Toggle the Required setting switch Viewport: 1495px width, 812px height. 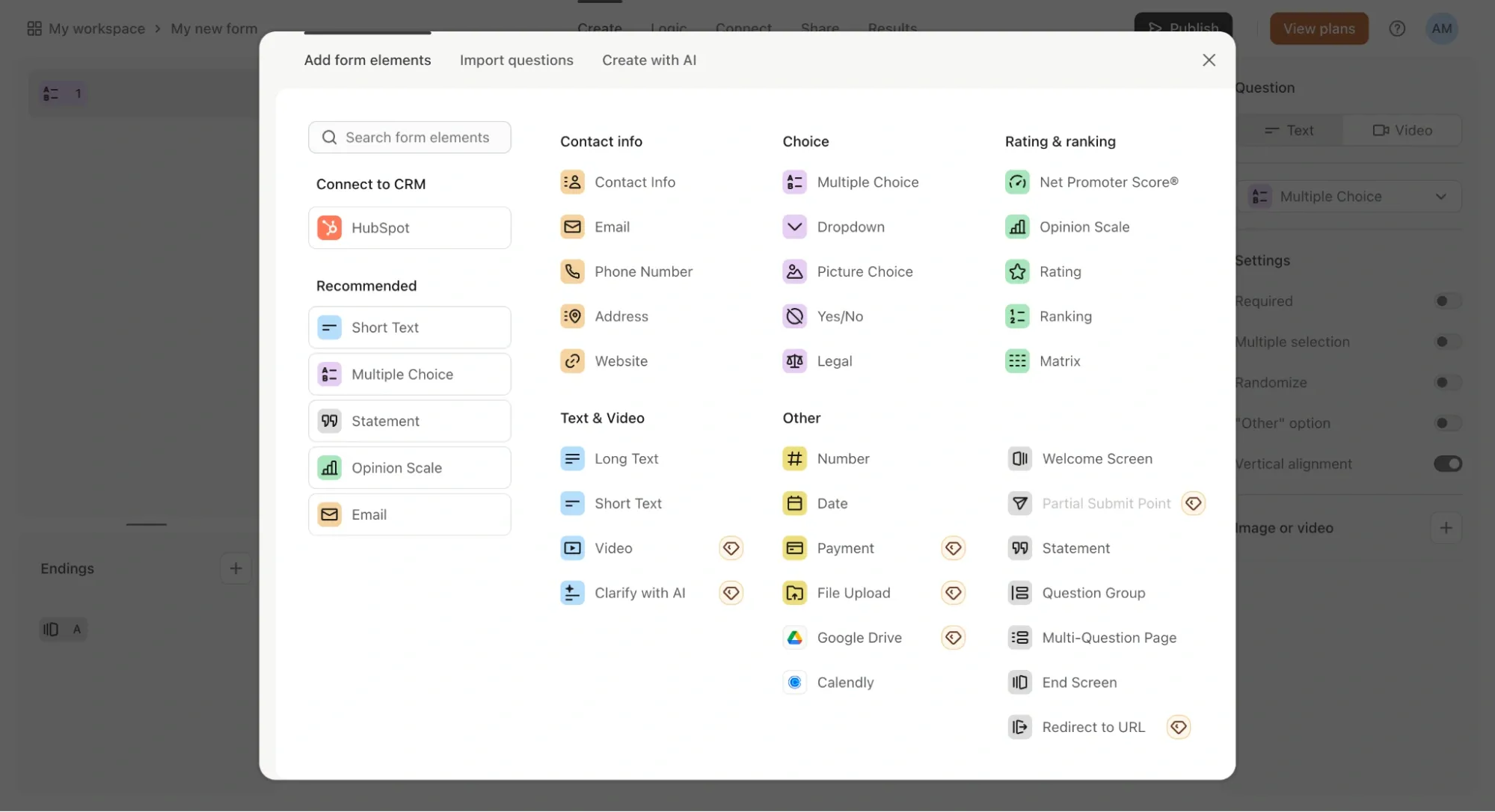[1446, 301]
